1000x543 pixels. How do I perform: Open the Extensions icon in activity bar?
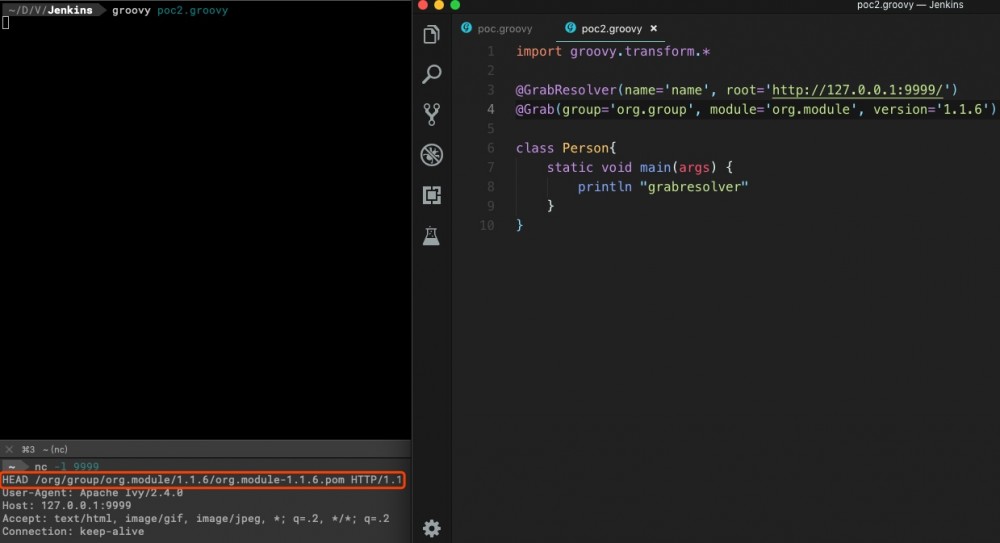click(x=432, y=195)
